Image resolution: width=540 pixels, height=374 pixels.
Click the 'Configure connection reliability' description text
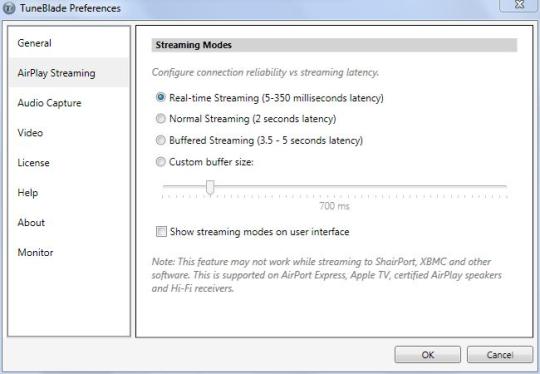pyautogui.click(x=265, y=72)
